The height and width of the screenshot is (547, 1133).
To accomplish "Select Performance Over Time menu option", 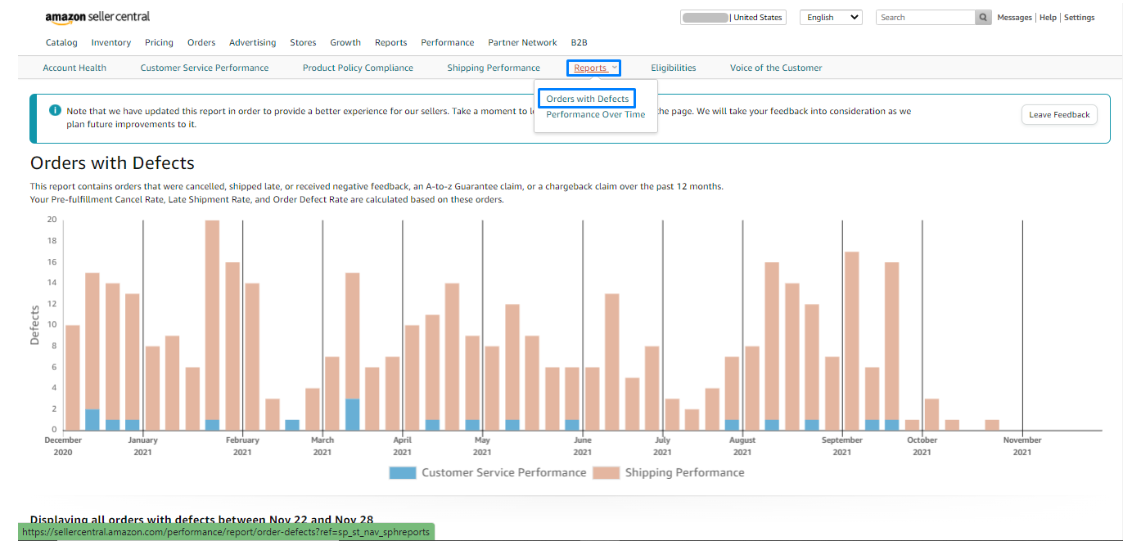I will click(x=595, y=115).
